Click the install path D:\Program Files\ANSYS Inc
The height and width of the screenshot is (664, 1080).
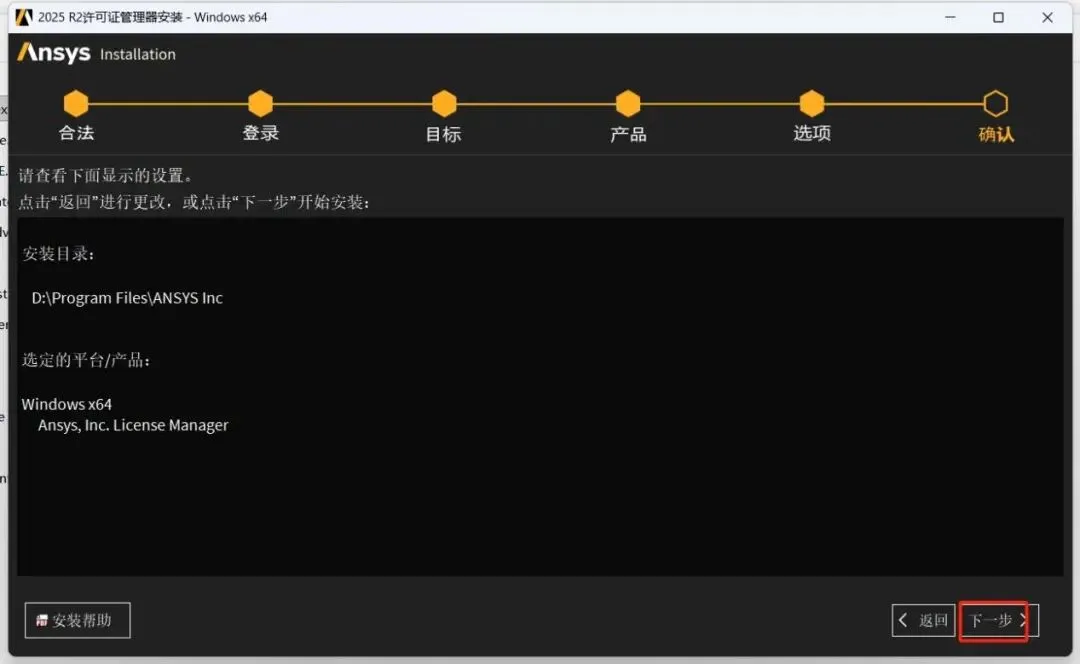(x=127, y=298)
